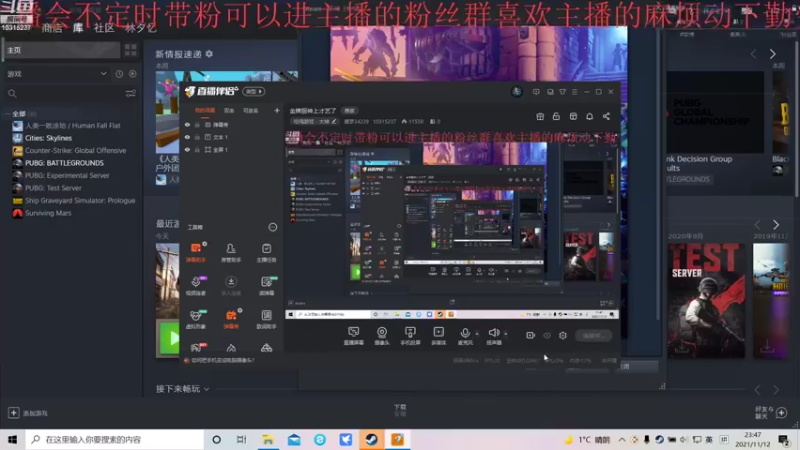The image size is (800, 450).
Task: Open 读弹幕 tool in toolbox
Action: pyautogui.click(x=266, y=286)
